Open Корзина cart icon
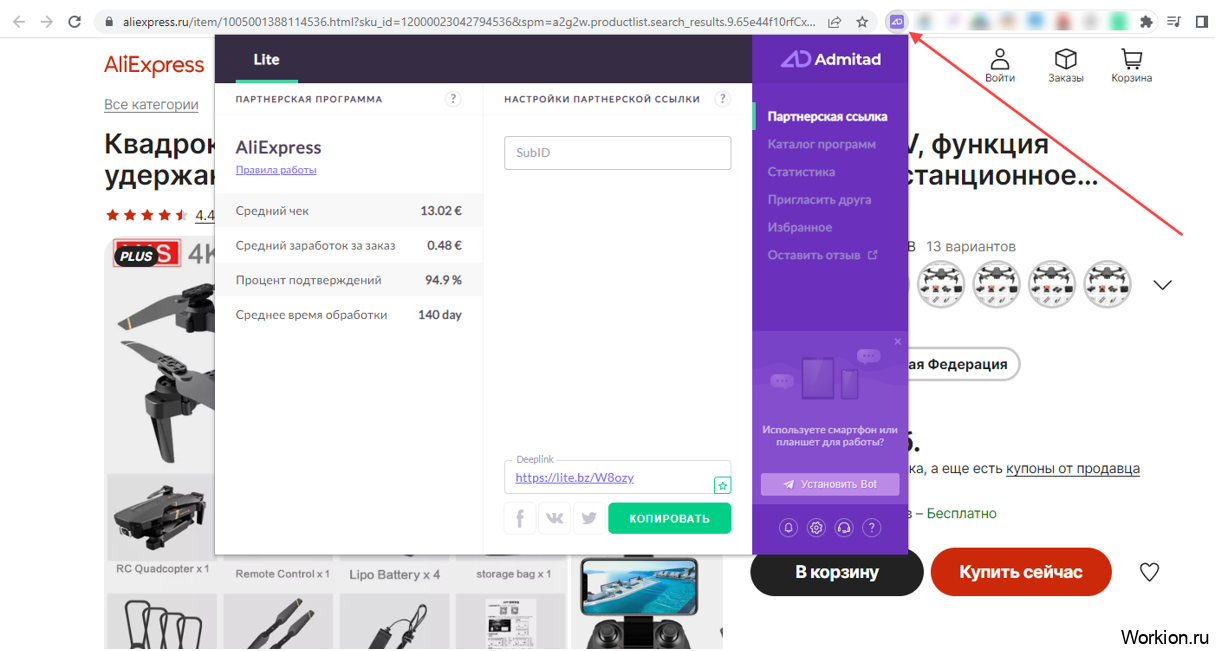Viewport: 1216px width, 651px height. [1131, 65]
